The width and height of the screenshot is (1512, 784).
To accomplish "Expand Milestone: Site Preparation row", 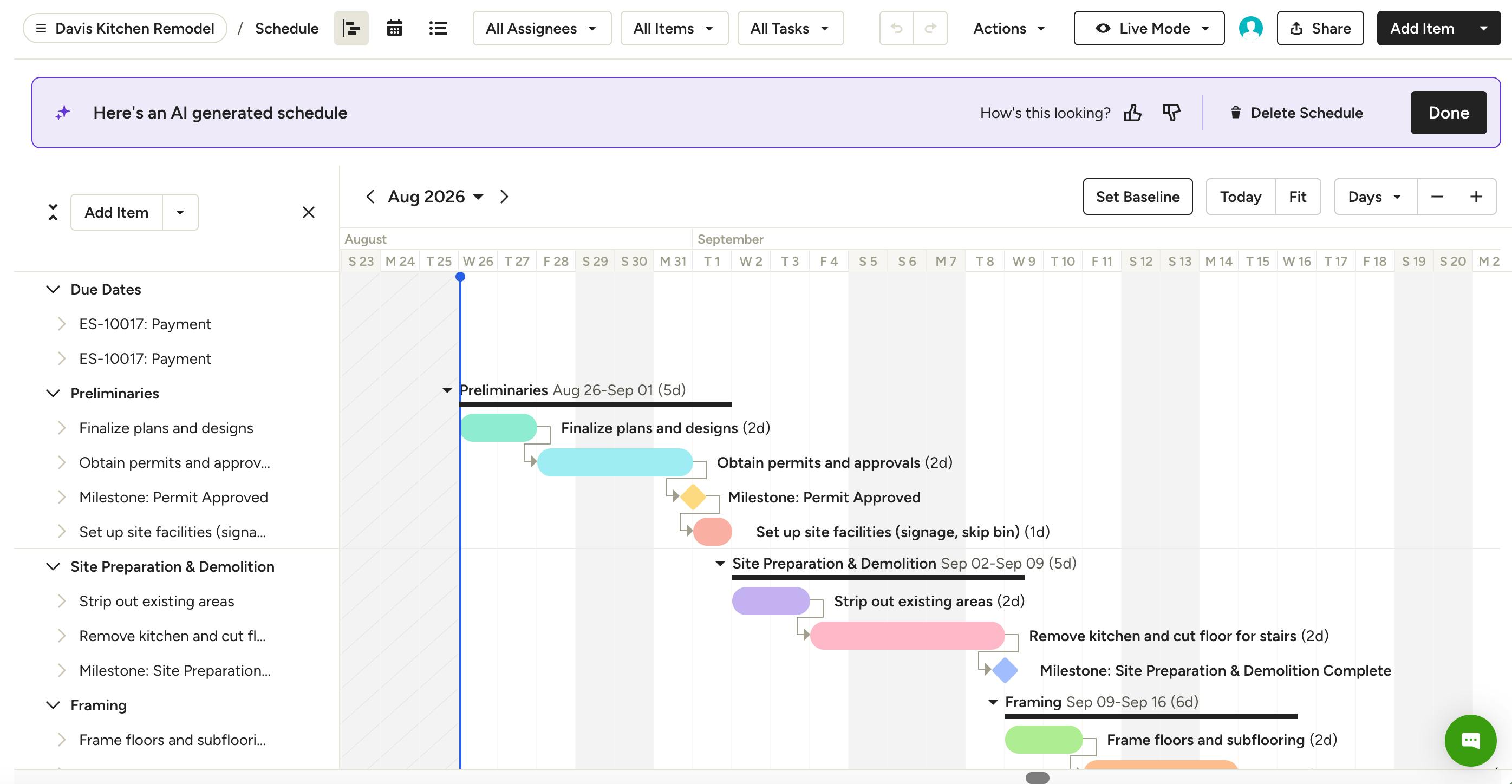I will pos(62,670).
